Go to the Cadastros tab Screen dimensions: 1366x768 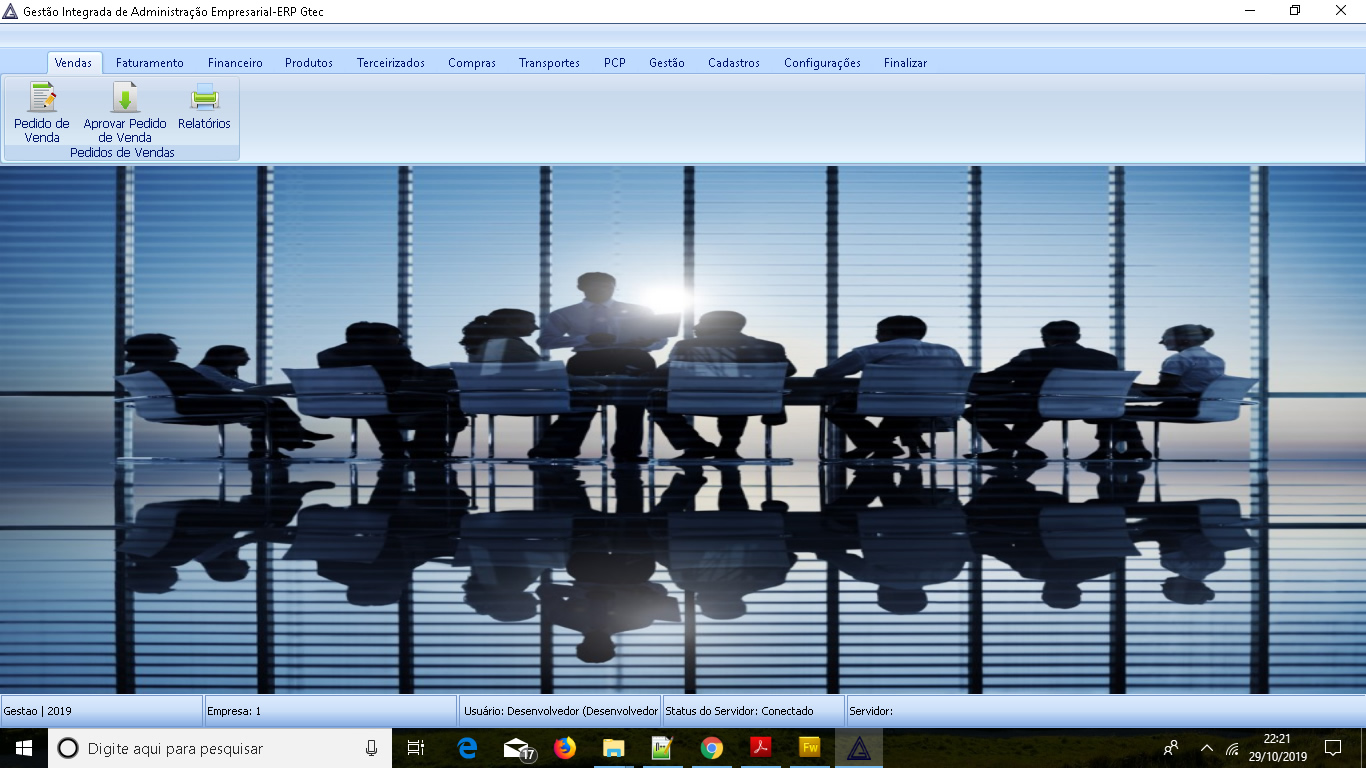pyautogui.click(x=734, y=63)
